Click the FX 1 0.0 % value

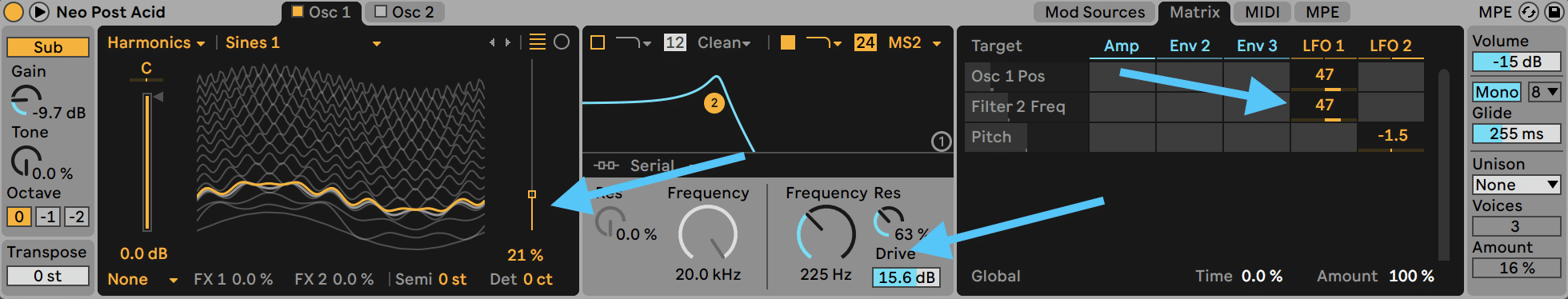251,279
